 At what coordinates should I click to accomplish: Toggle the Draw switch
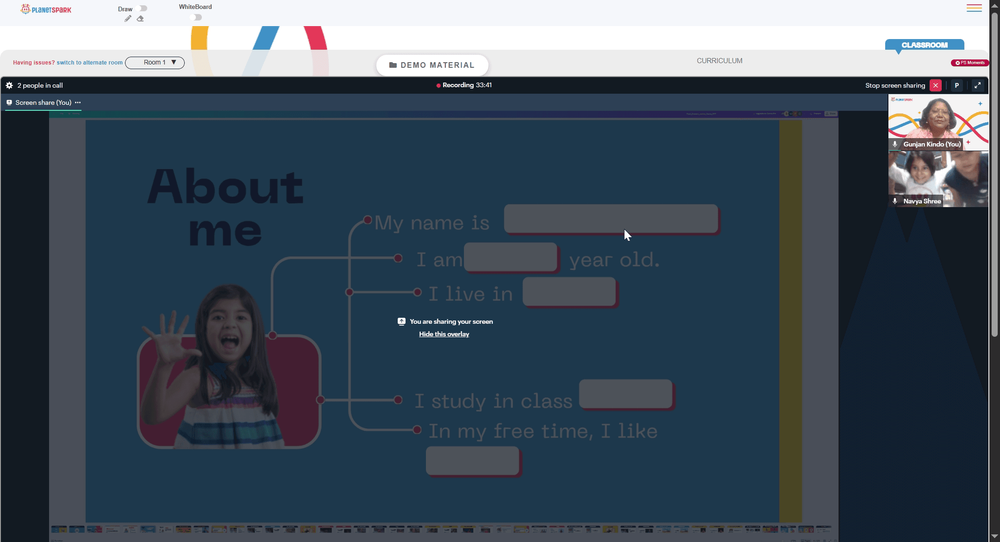(x=142, y=8)
